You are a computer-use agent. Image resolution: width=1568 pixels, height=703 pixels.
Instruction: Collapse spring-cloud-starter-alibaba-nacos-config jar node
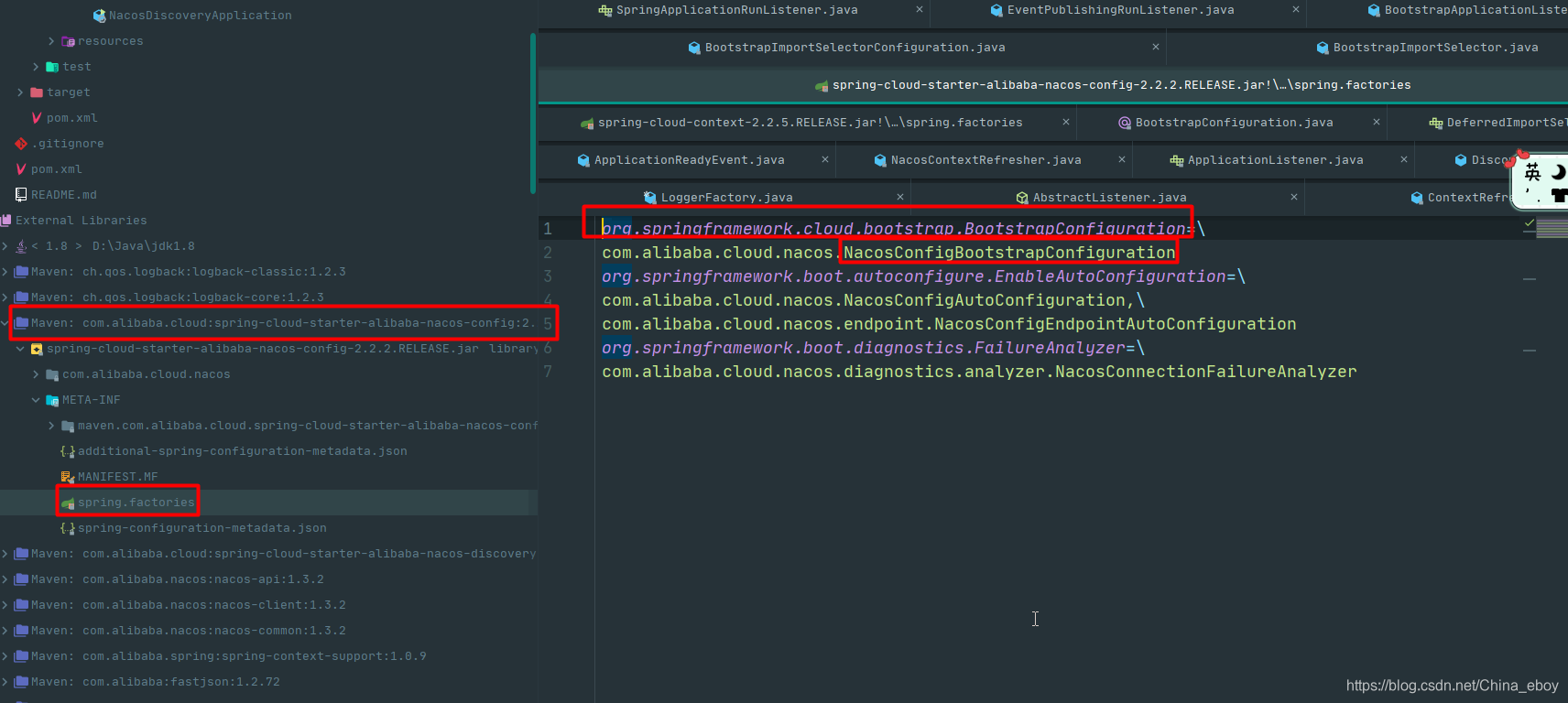[20, 349]
